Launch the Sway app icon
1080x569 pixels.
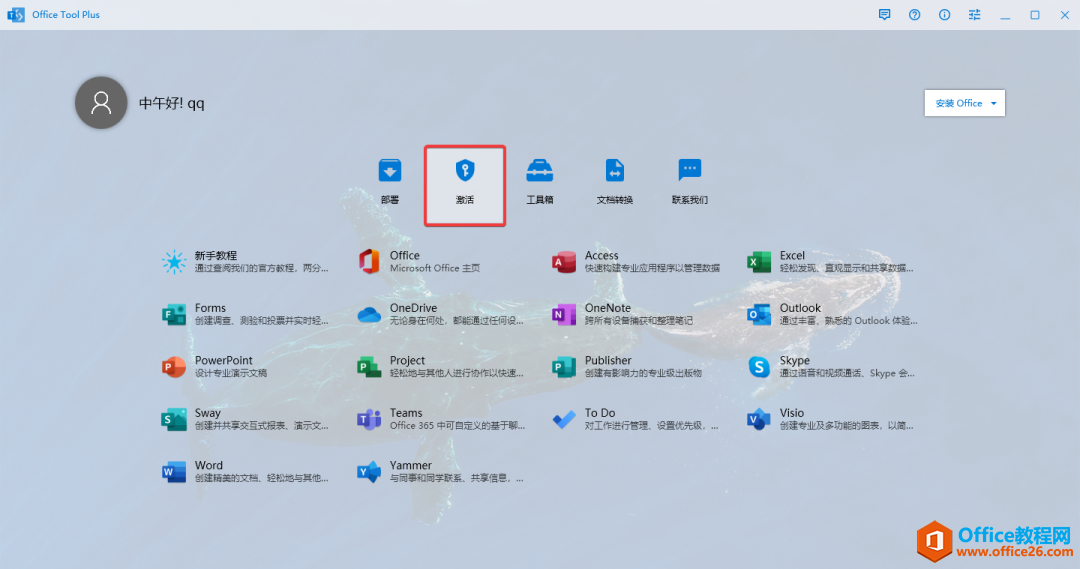click(174, 420)
